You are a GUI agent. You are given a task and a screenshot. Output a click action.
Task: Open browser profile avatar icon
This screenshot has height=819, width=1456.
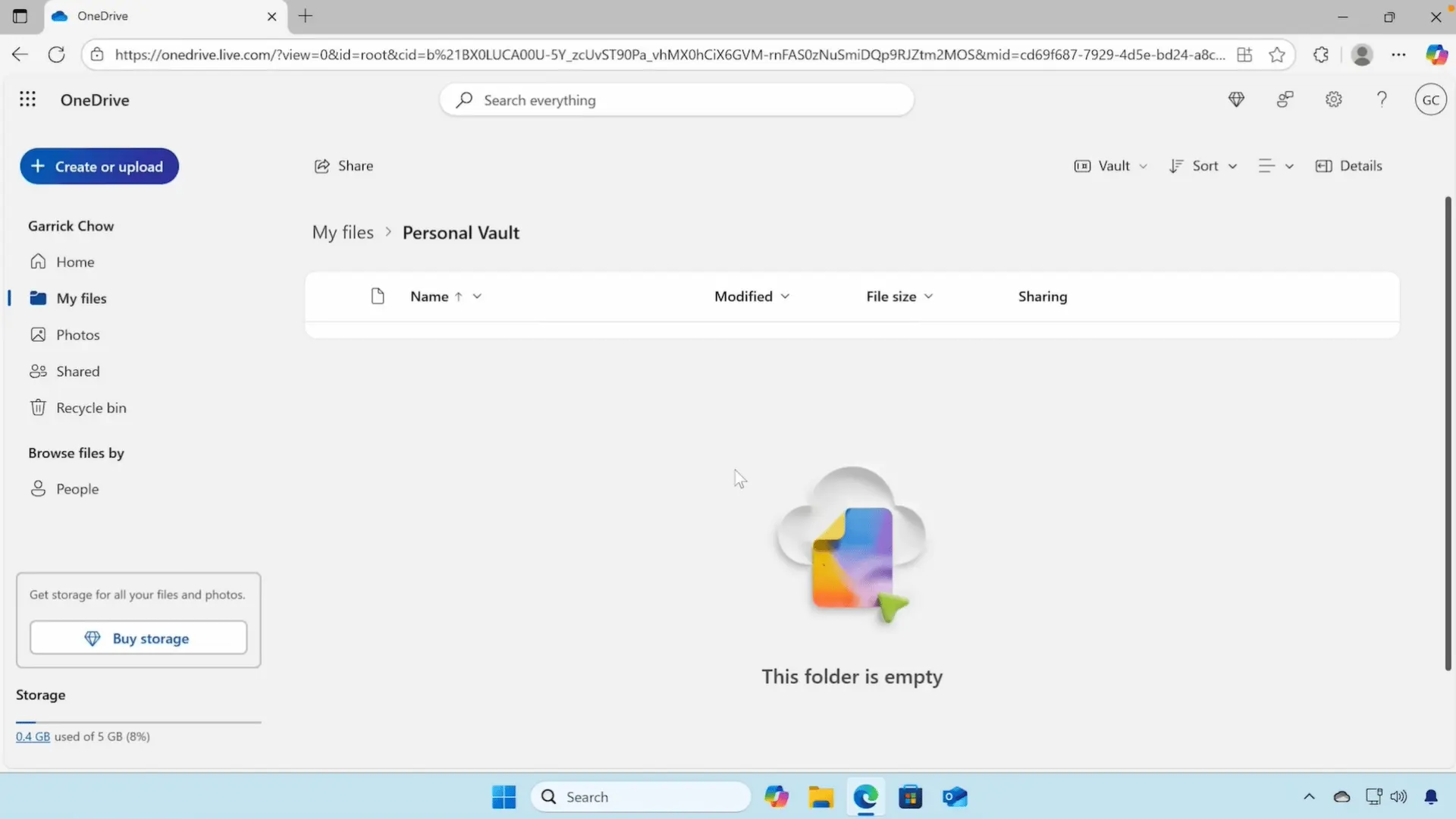pyautogui.click(x=1362, y=55)
